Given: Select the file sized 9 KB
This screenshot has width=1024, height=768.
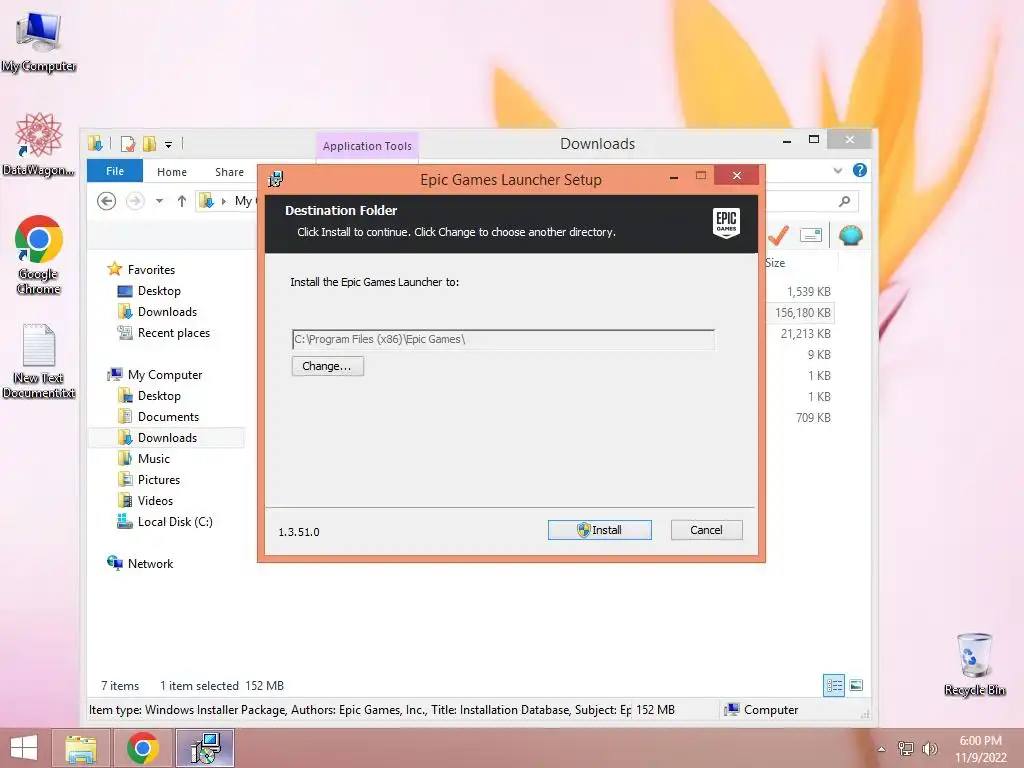Looking at the screenshot, I should pos(819,355).
